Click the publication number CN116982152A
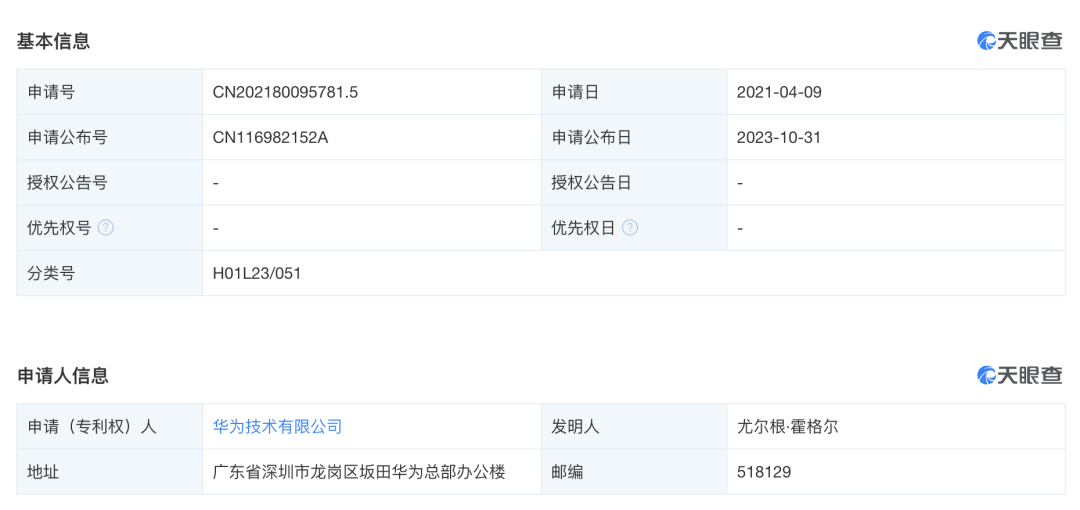This screenshot has width=1080, height=510. [271, 138]
